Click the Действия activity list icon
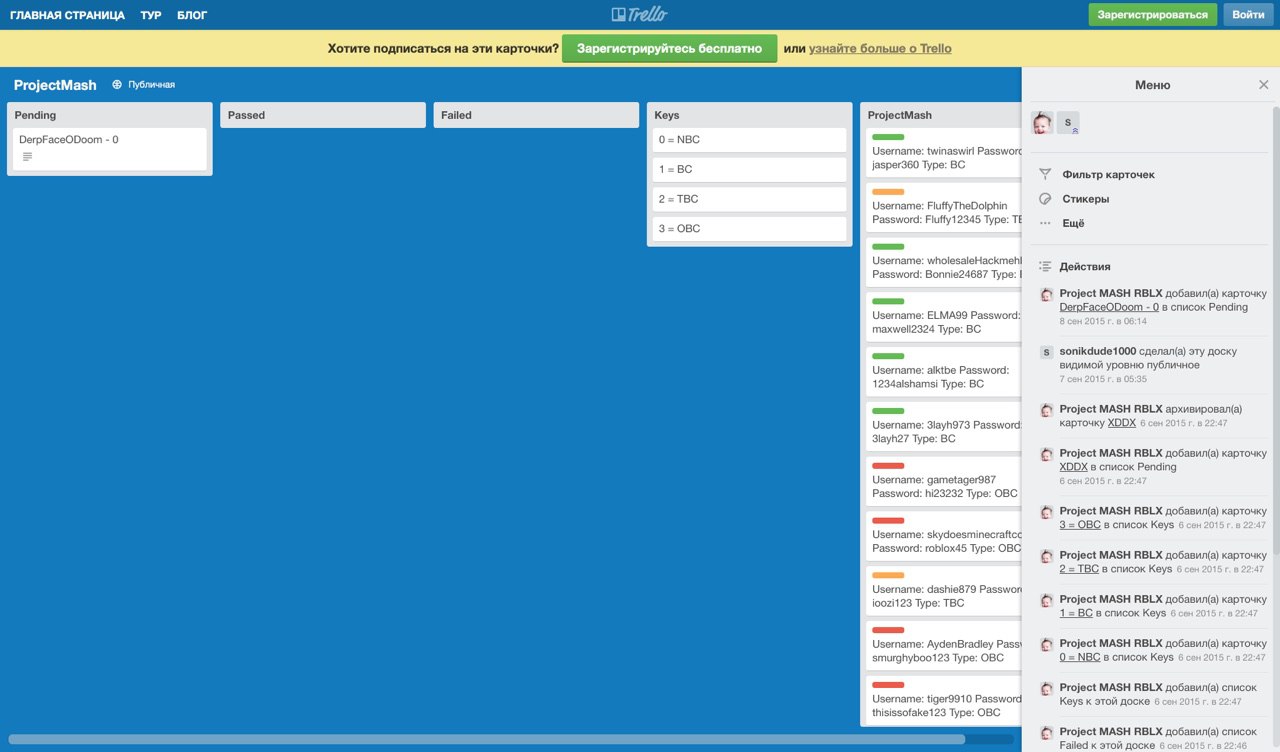The height and width of the screenshot is (752, 1280). click(1045, 267)
